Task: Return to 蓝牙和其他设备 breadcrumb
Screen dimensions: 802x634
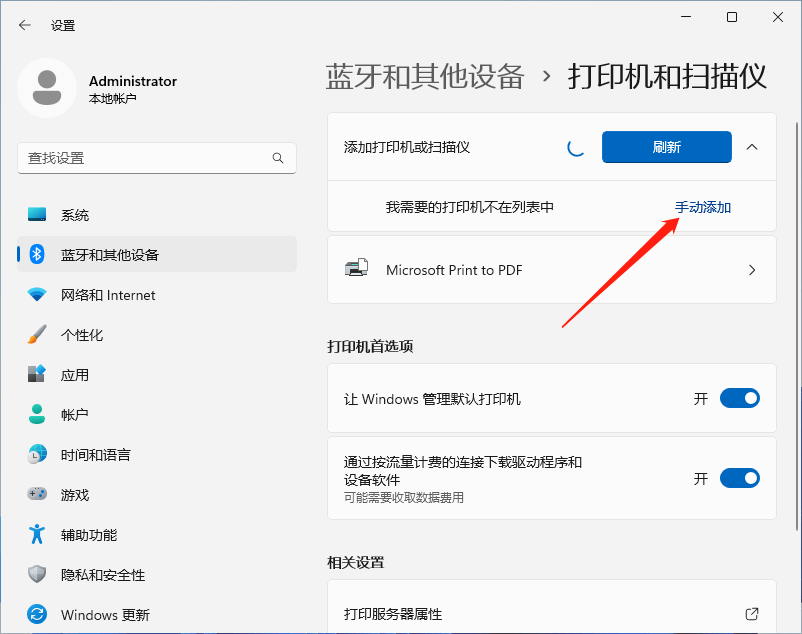Action: pyautogui.click(x=424, y=77)
